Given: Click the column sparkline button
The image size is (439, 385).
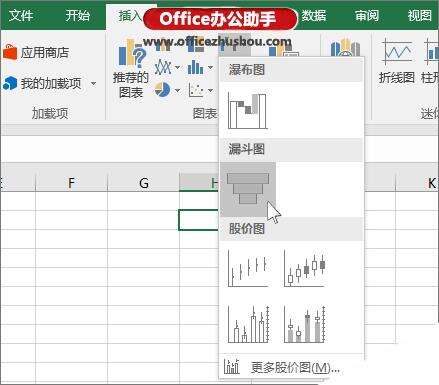Looking at the screenshot, I should coord(431,61).
